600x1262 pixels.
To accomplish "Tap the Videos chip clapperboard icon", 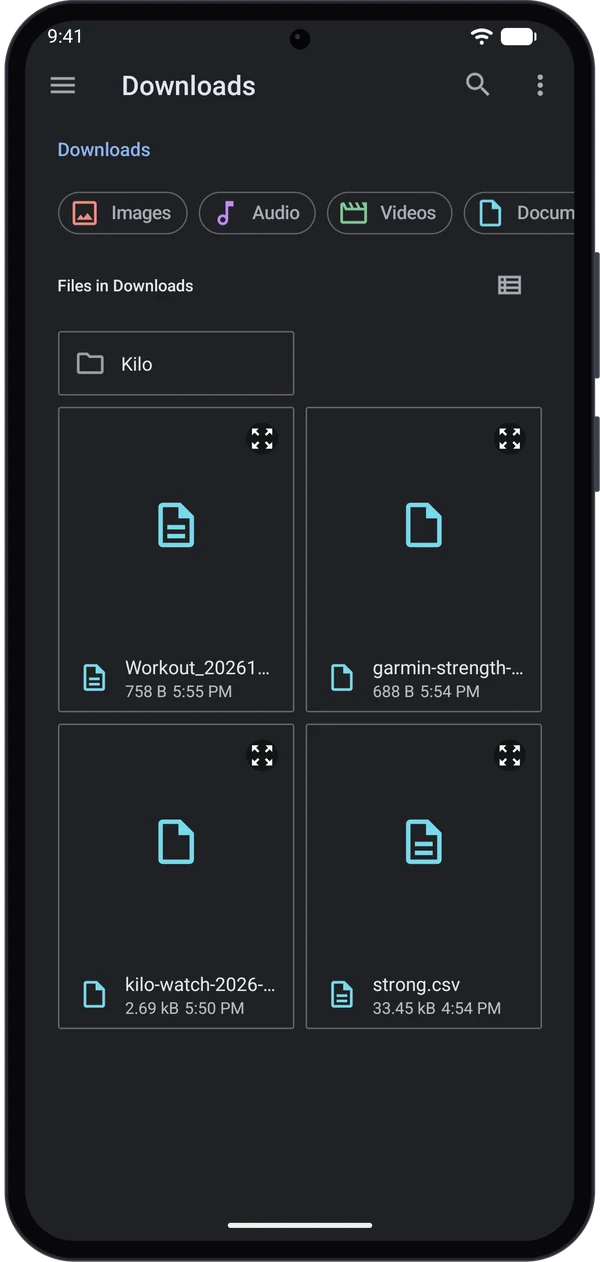I will coord(353,213).
